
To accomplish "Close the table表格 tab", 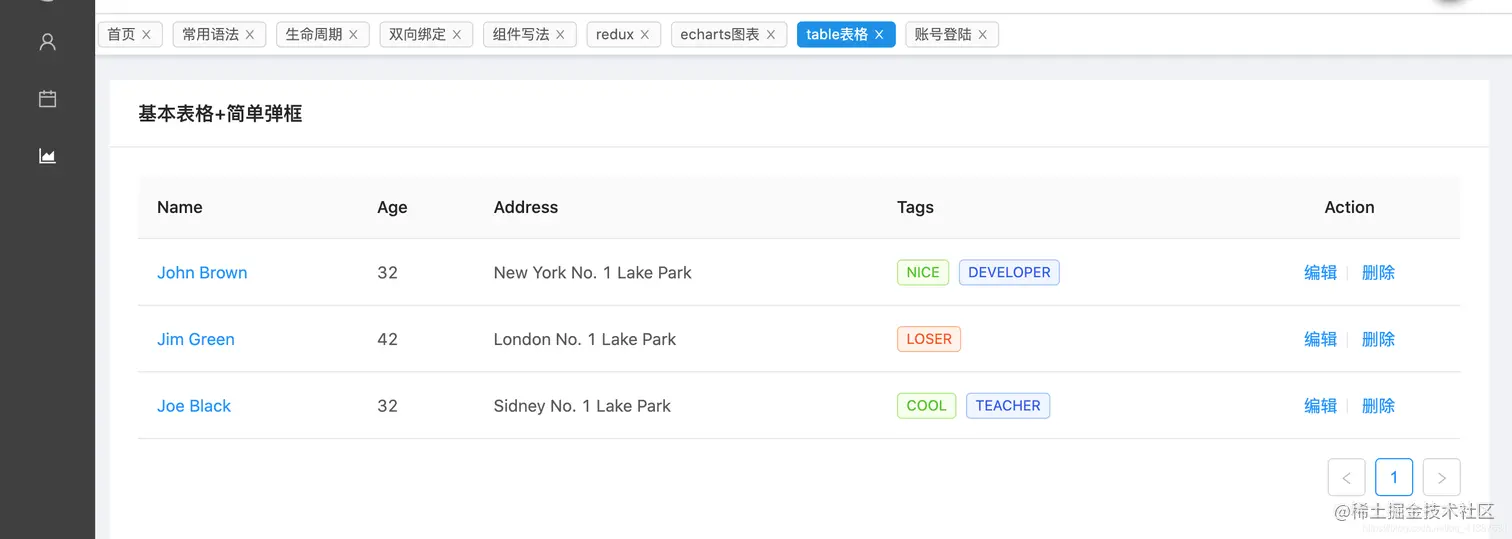I will click(x=879, y=35).
